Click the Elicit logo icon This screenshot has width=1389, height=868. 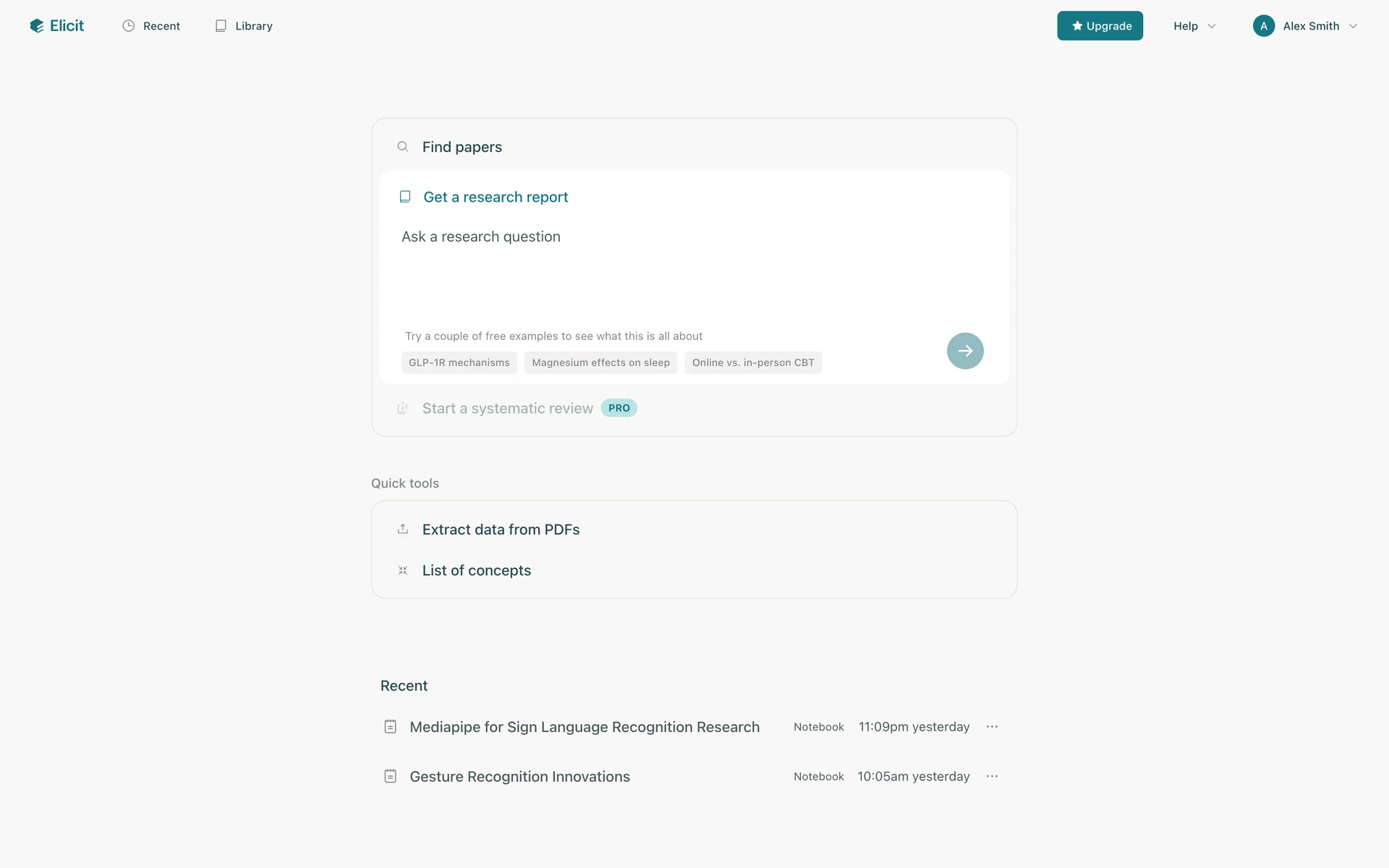click(37, 26)
